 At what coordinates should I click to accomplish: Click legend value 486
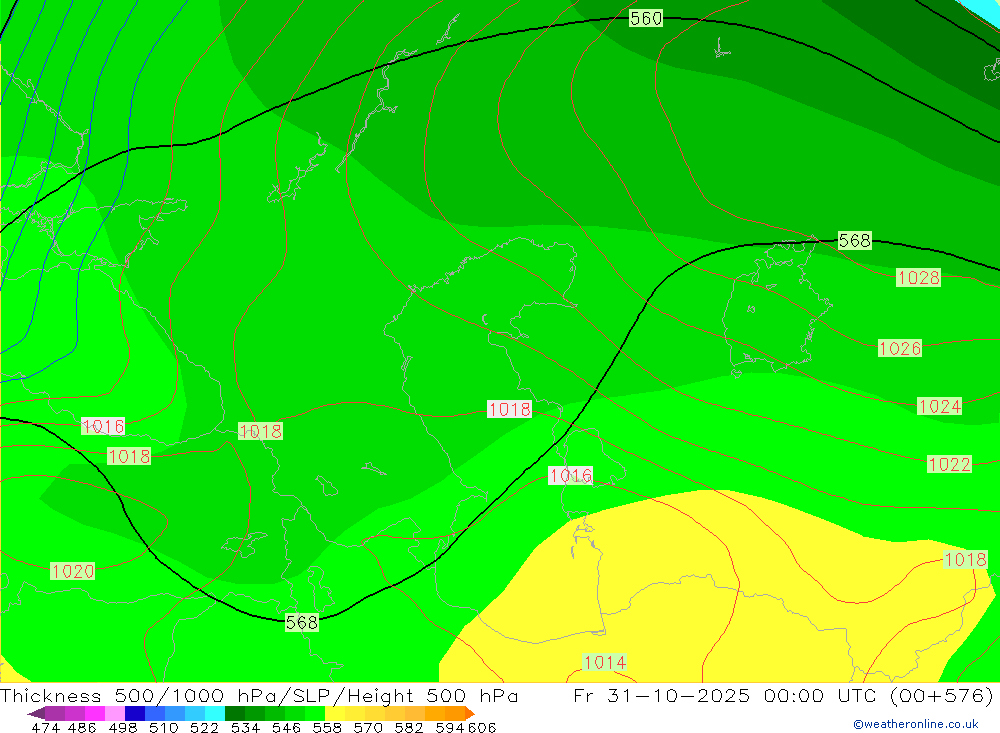[82, 727]
